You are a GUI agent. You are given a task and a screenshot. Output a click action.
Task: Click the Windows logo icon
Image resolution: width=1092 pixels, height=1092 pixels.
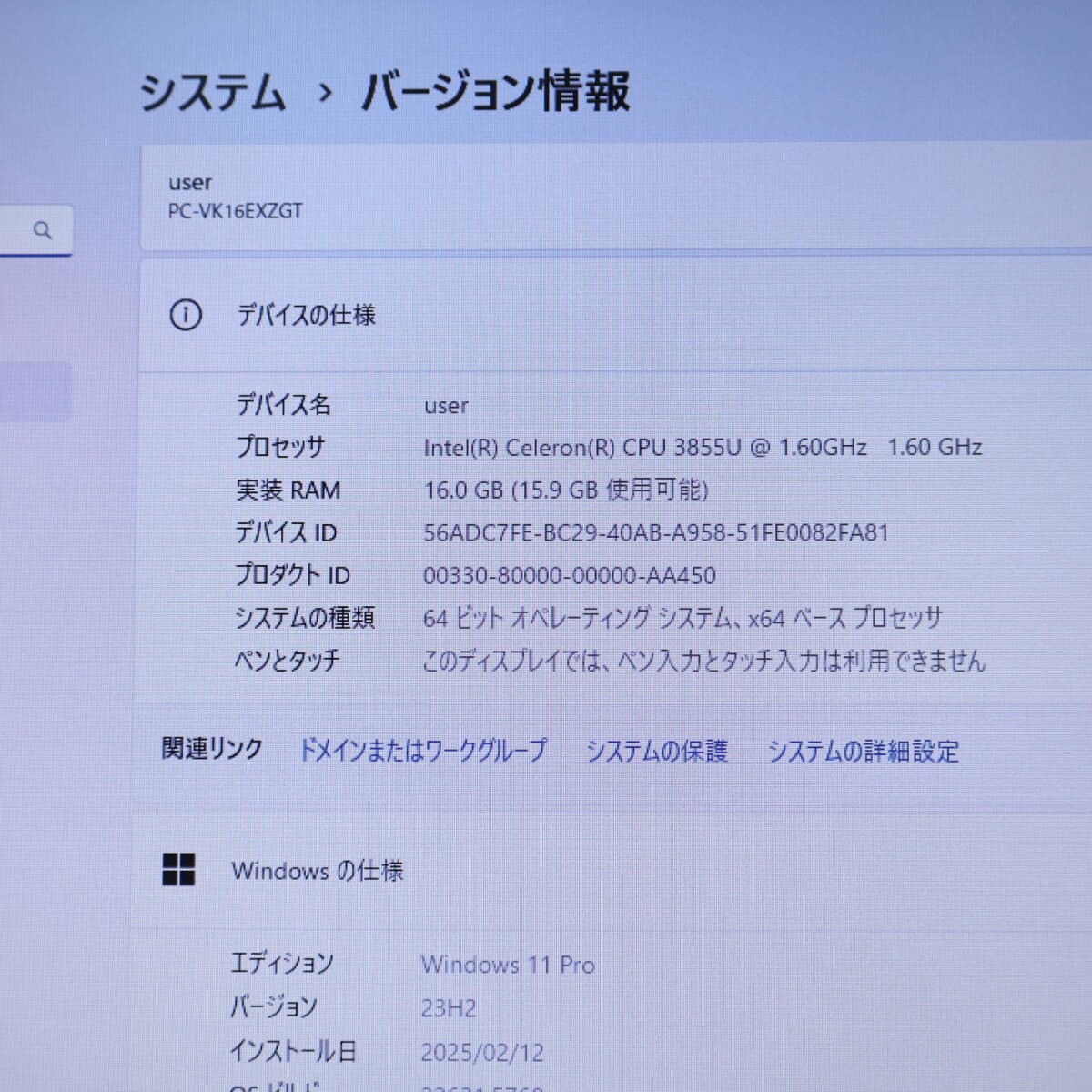pos(178,869)
